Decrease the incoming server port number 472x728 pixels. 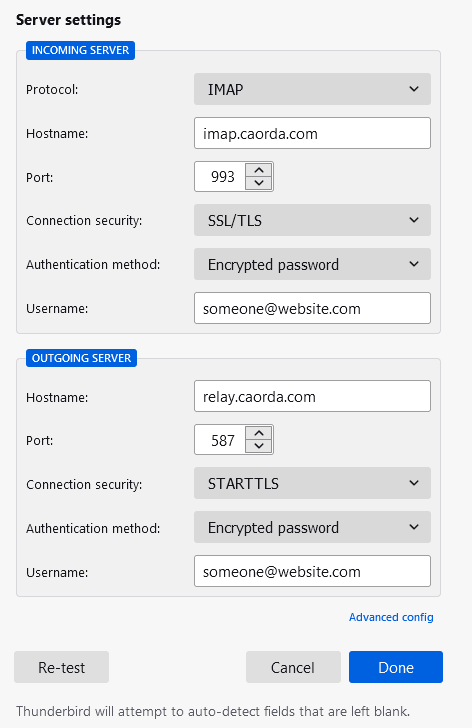click(x=259, y=183)
